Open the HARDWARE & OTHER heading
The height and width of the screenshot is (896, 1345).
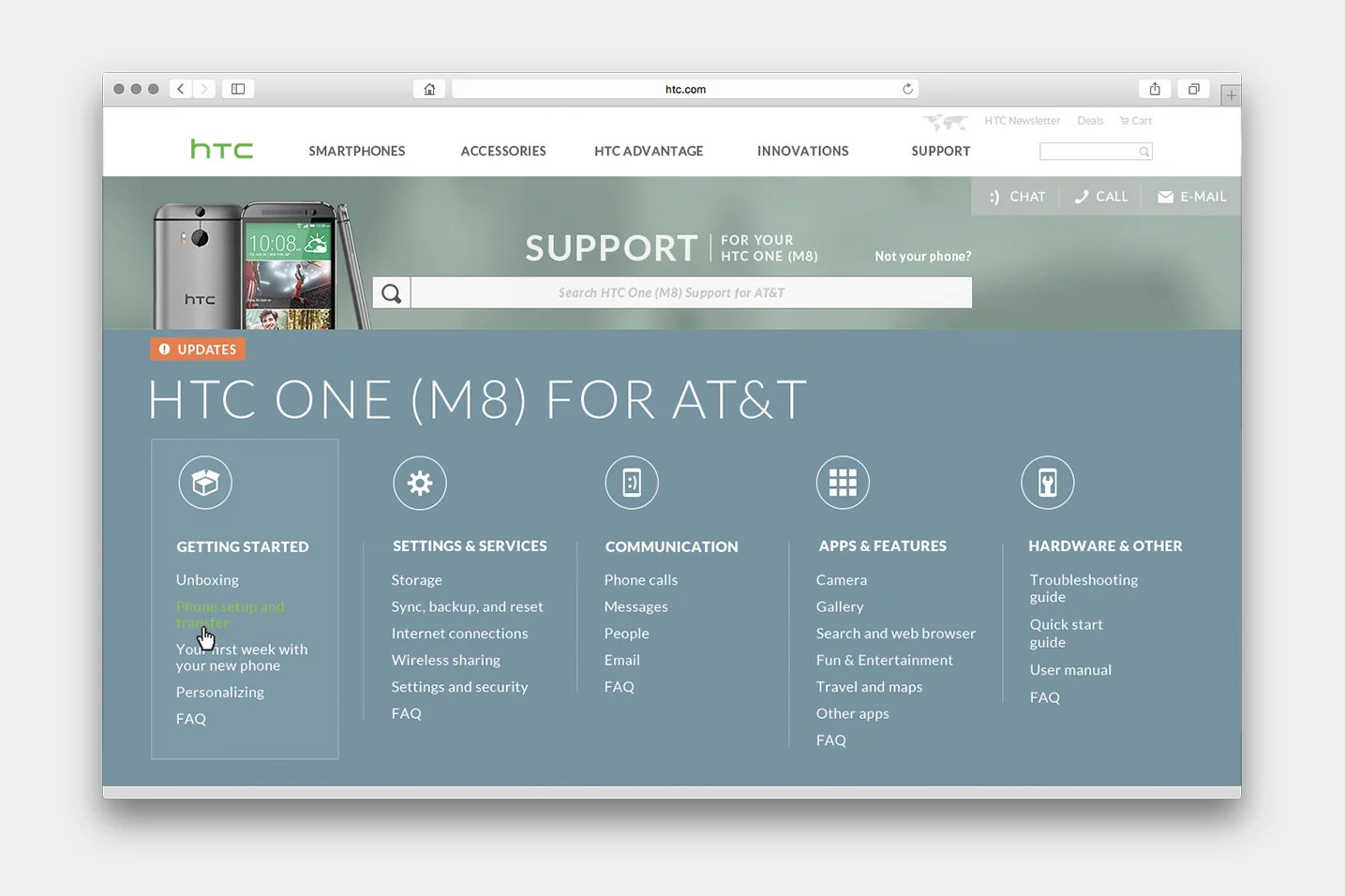[1105, 545]
